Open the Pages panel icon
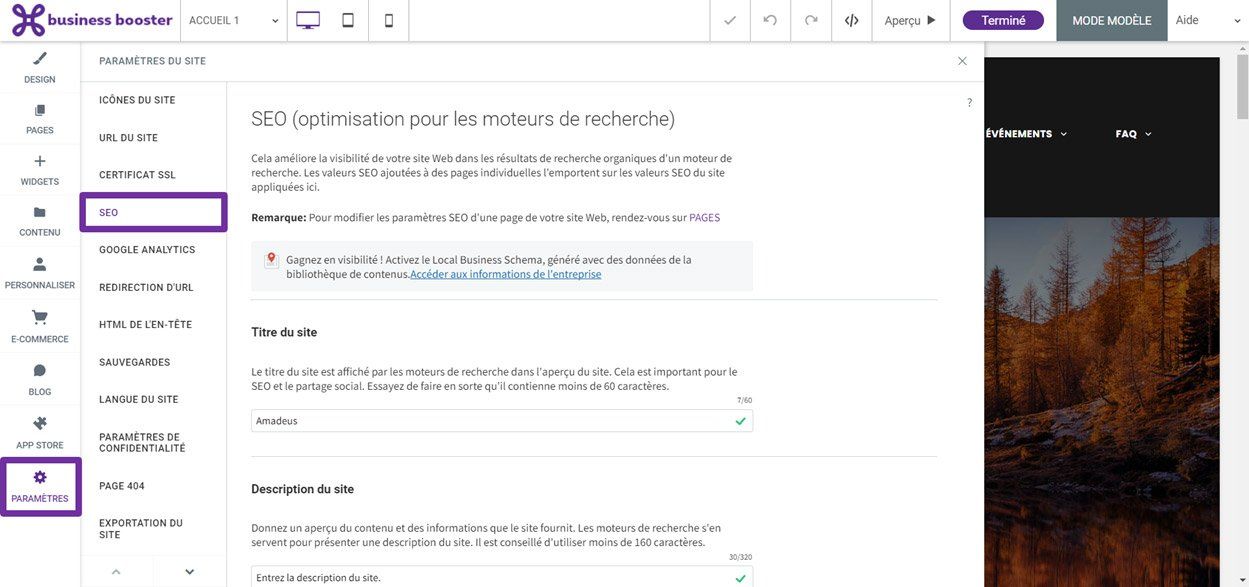This screenshot has height=587, width=1249. (40, 110)
